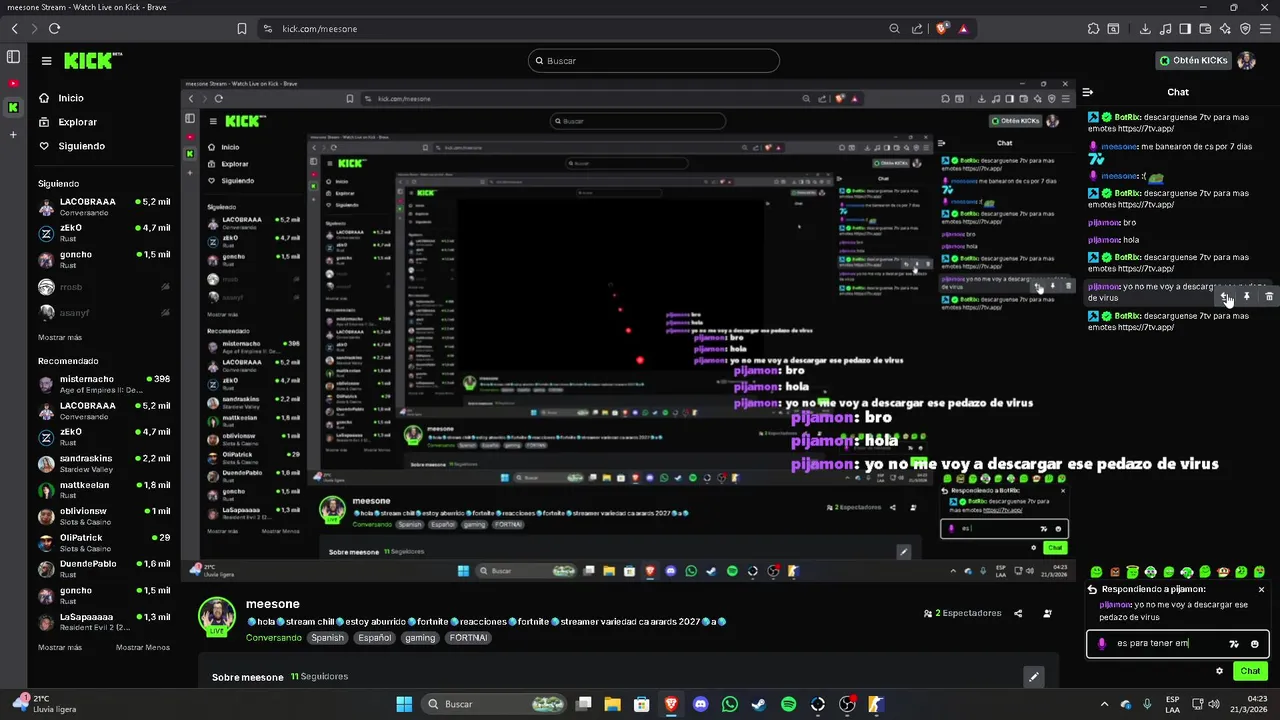Viewport: 1280px width, 720px height.
Task: Toggle the browser sidebar panel icon
Action: click(1185, 29)
